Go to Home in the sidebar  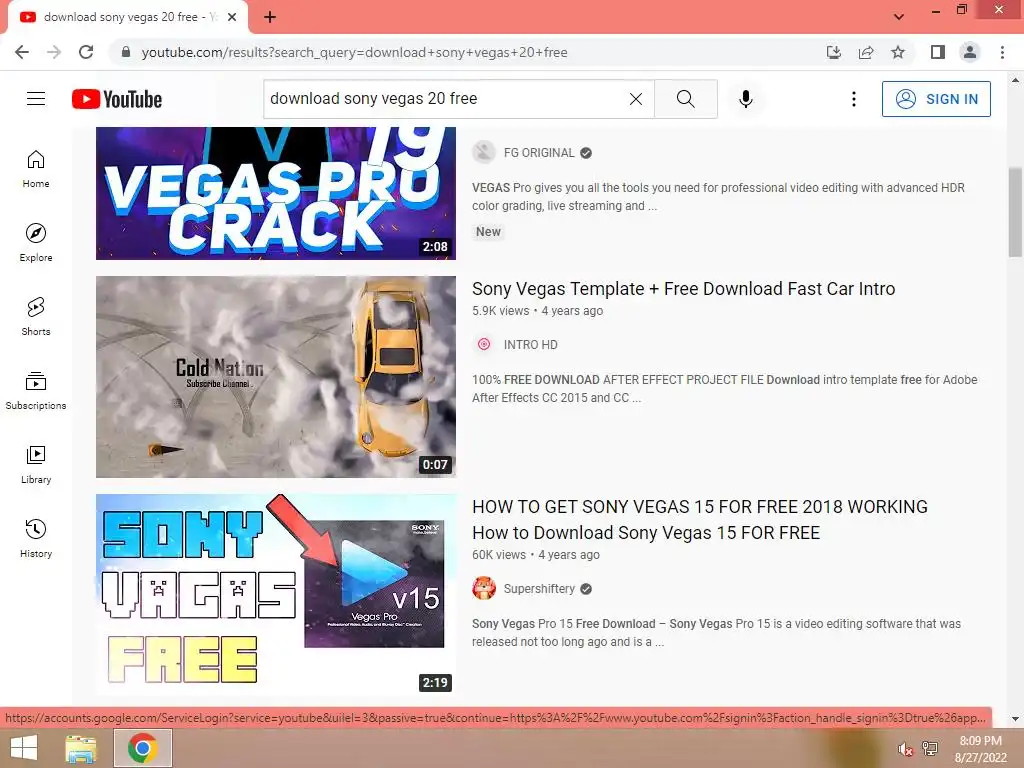36,169
